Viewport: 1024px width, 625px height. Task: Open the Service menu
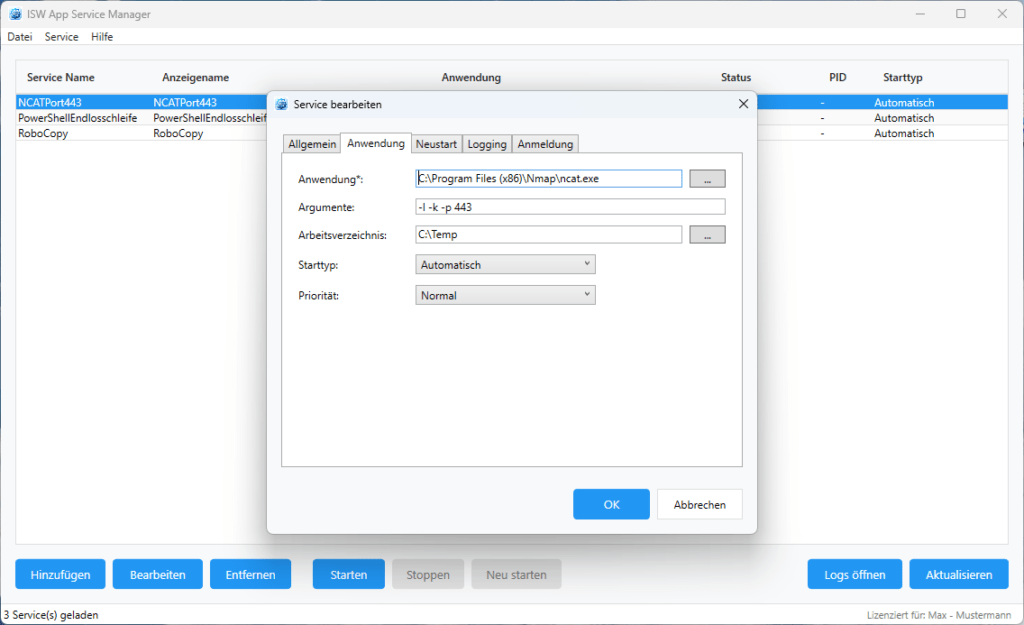tap(61, 36)
